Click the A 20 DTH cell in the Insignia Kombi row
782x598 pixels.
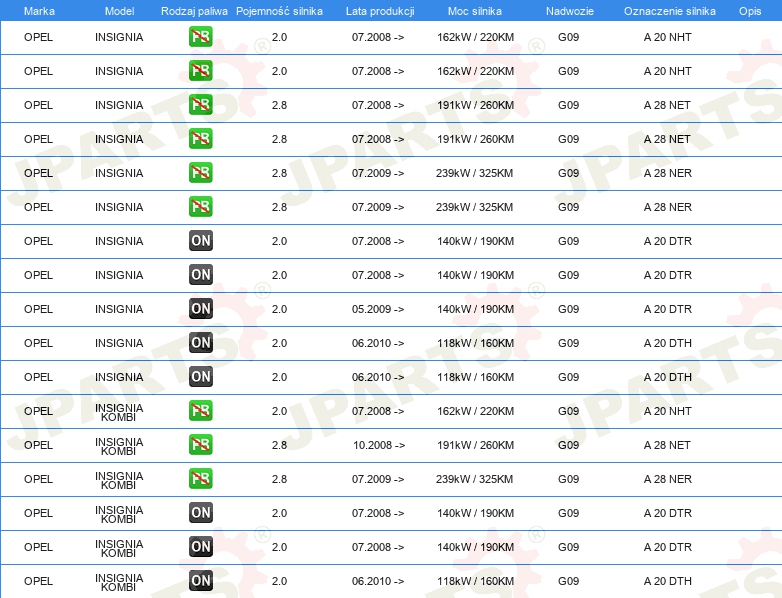tap(668, 581)
